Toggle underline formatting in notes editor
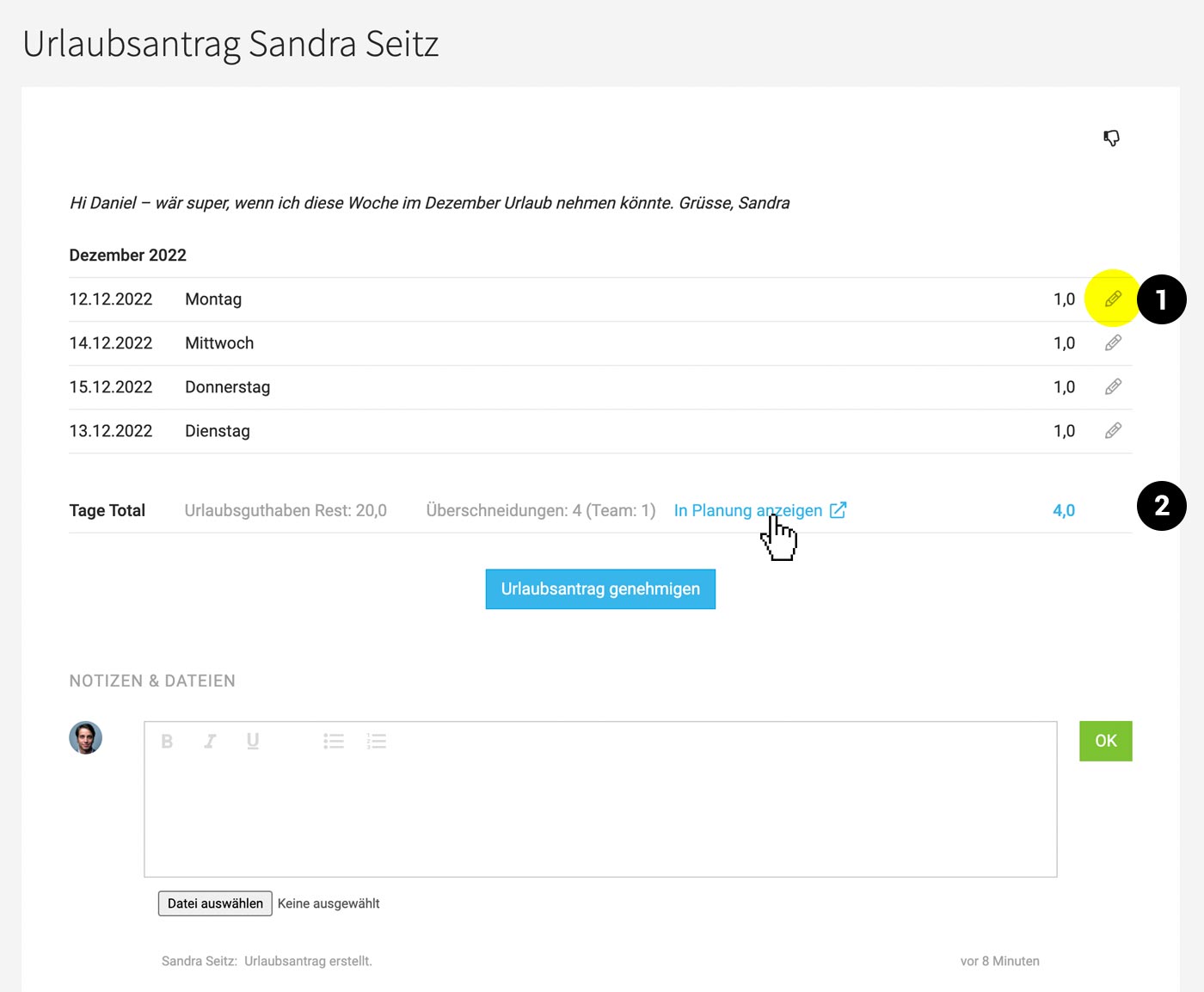The width and height of the screenshot is (1204, 992). click(253, 741)
